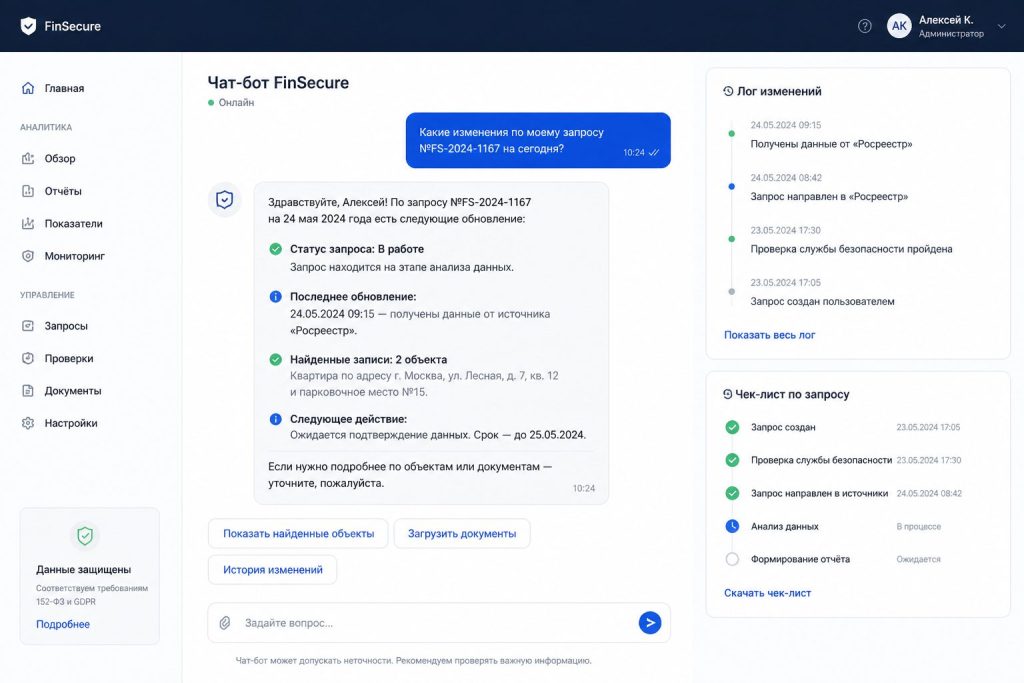
Task: Click the shield icon in Данные защищены card
Action: (85, 536)
